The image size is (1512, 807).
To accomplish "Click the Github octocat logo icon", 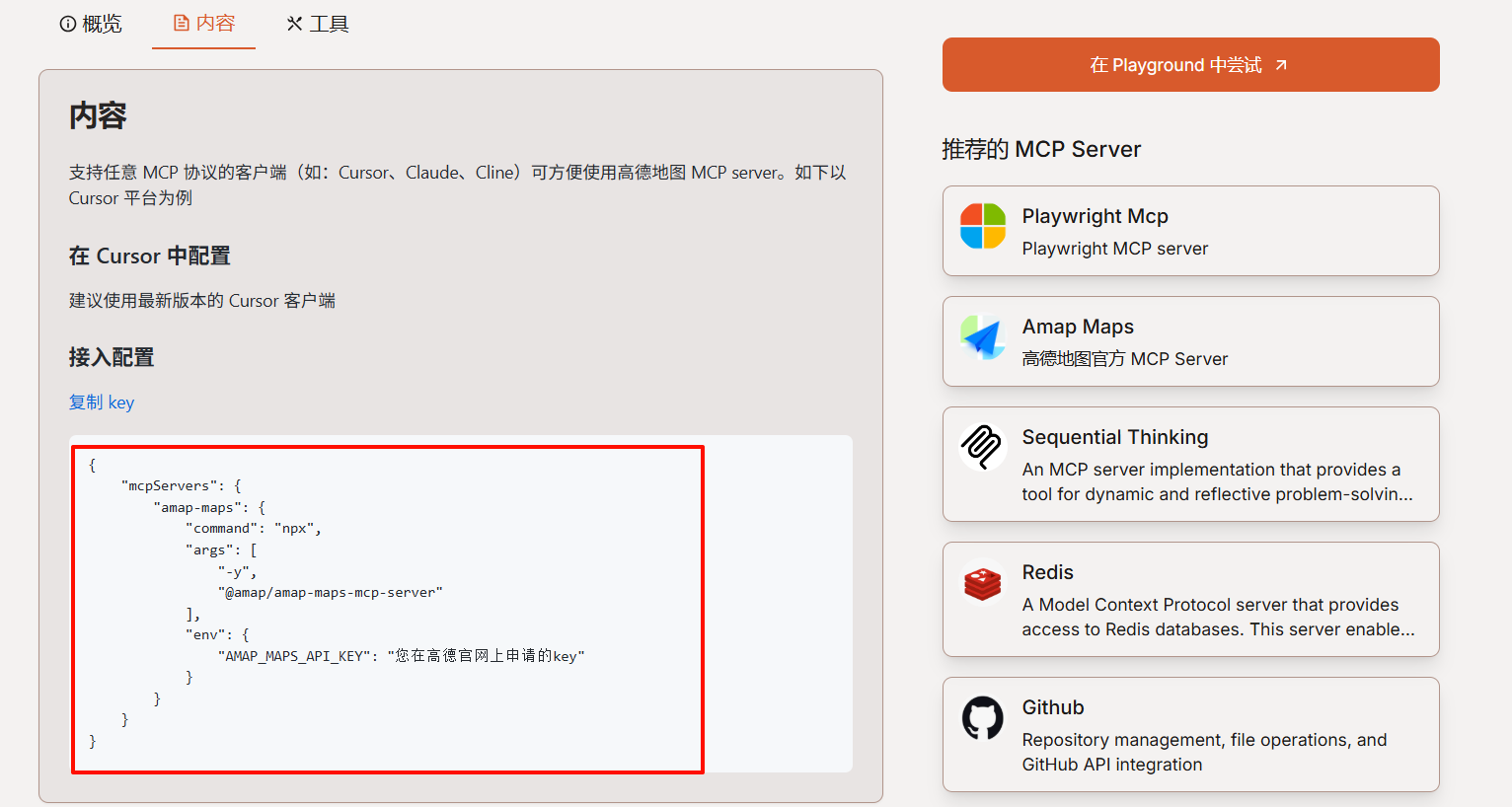I will 983,717.
